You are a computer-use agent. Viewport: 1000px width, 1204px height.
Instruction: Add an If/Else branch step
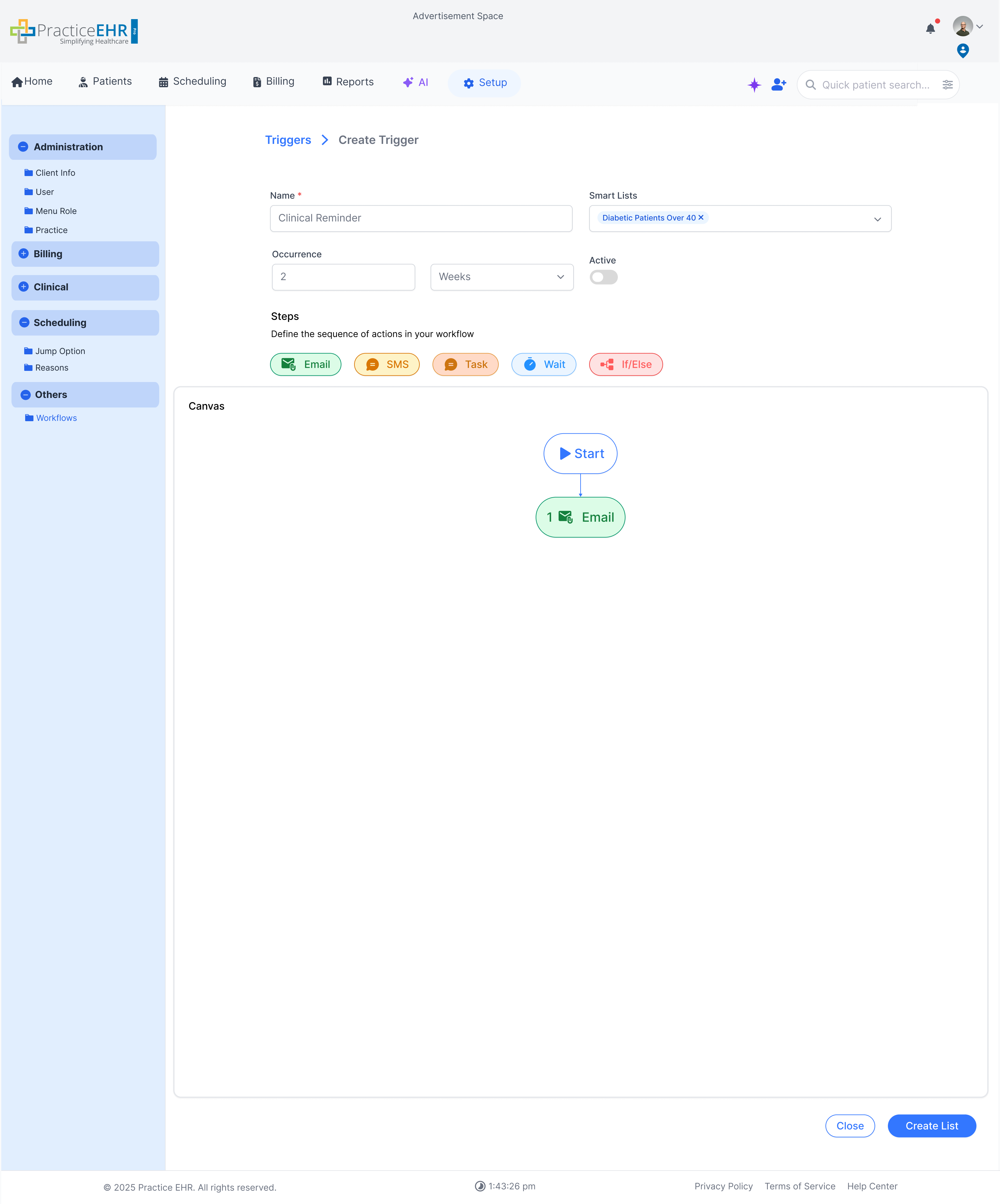(x=625, y=364)
